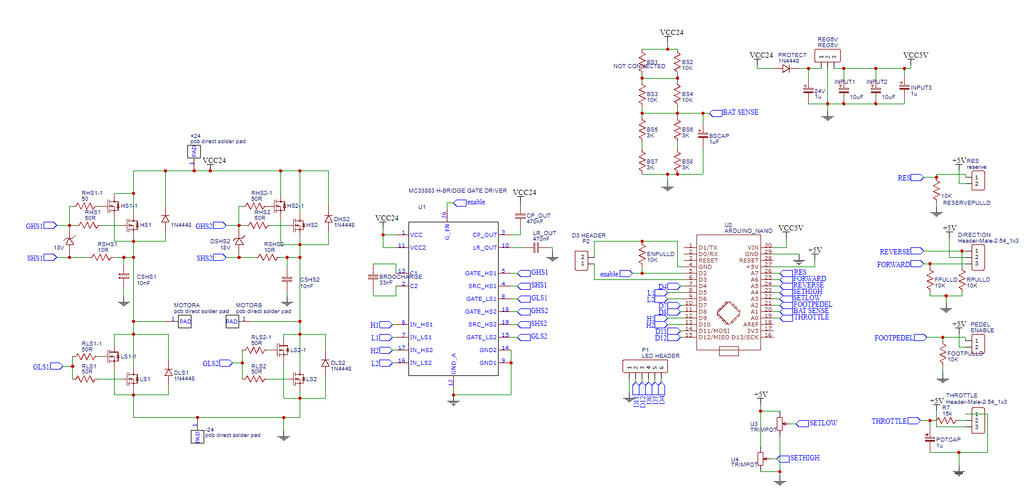Click the CSHS1 10nF capacitor
The height and width of the screenshot is (504, 1024).
tap(123, 276)
